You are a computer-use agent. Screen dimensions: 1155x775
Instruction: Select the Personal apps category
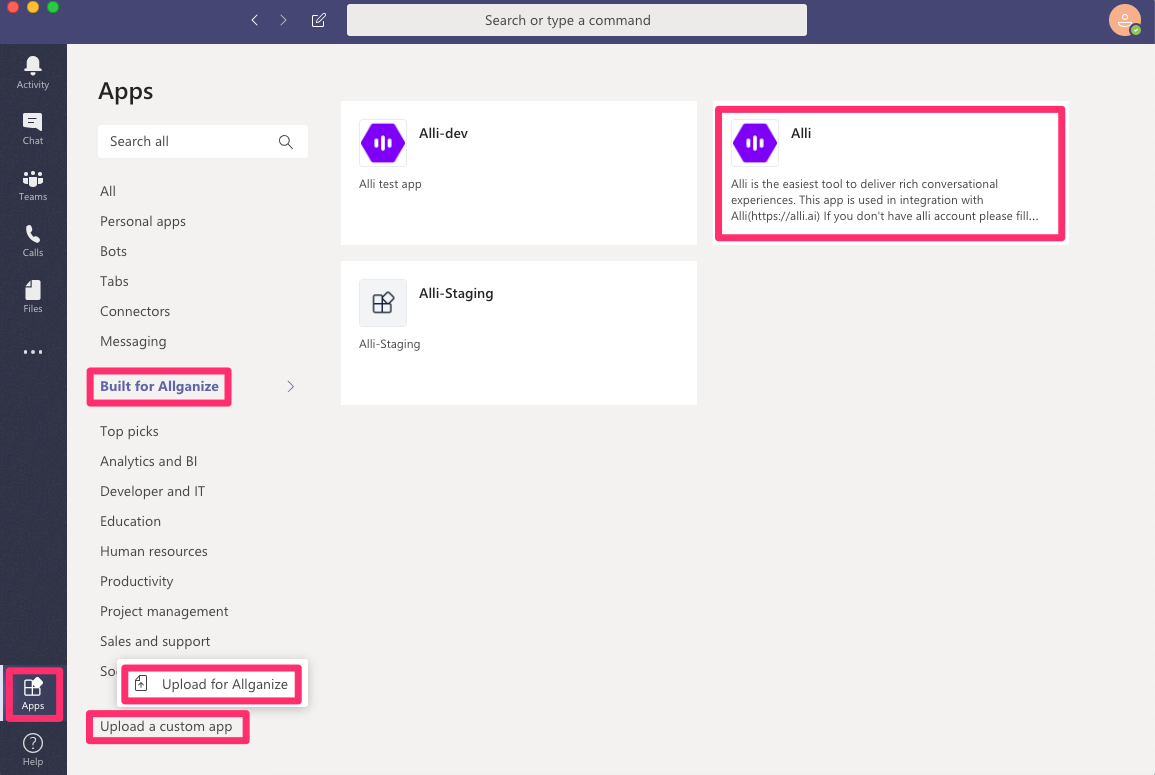point(143,221)
